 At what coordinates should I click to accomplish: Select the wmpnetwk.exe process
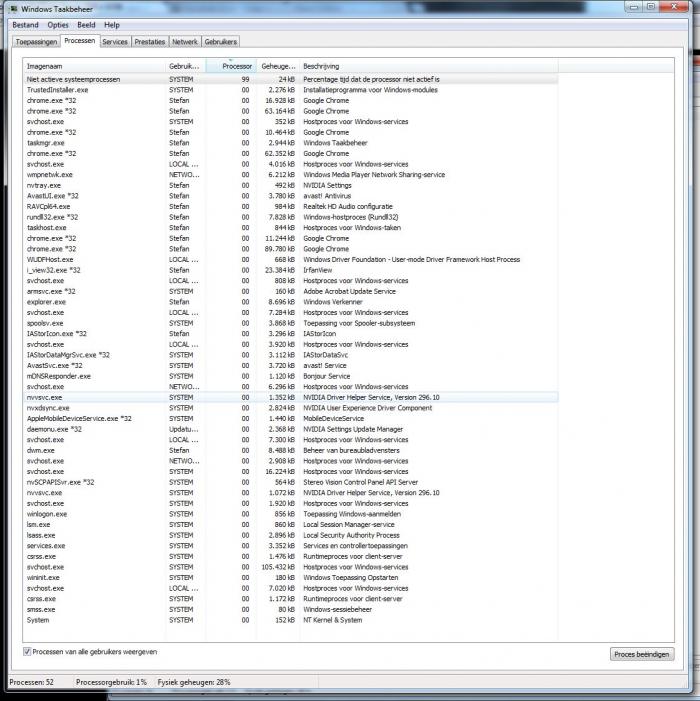click(291, 175)
